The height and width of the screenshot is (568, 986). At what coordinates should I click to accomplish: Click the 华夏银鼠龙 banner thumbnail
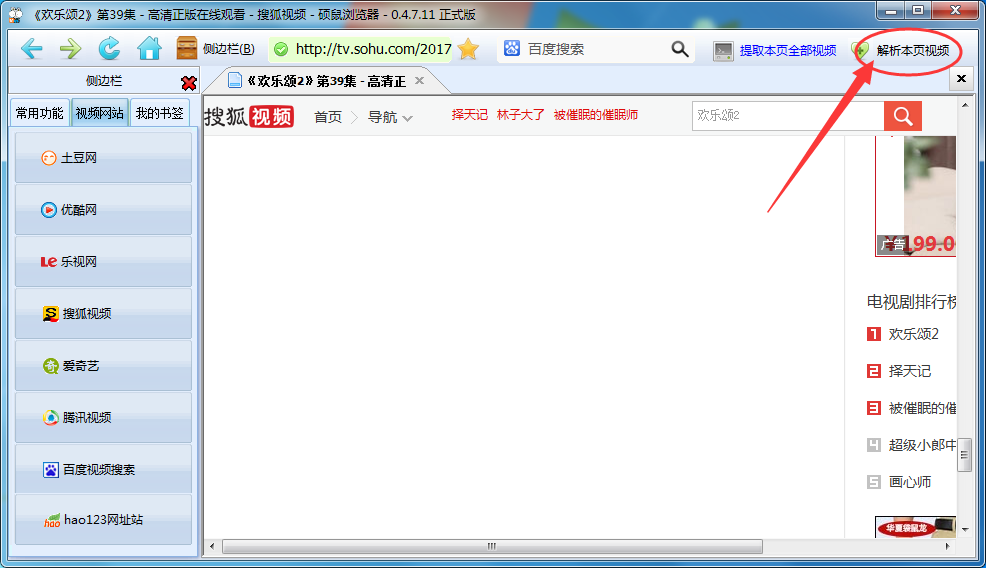pyautogui.click(x=916, y=527)
